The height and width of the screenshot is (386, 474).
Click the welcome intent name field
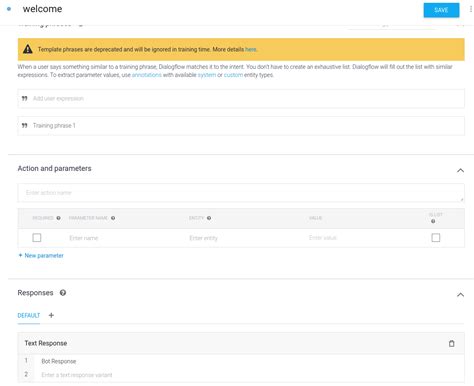42,9
